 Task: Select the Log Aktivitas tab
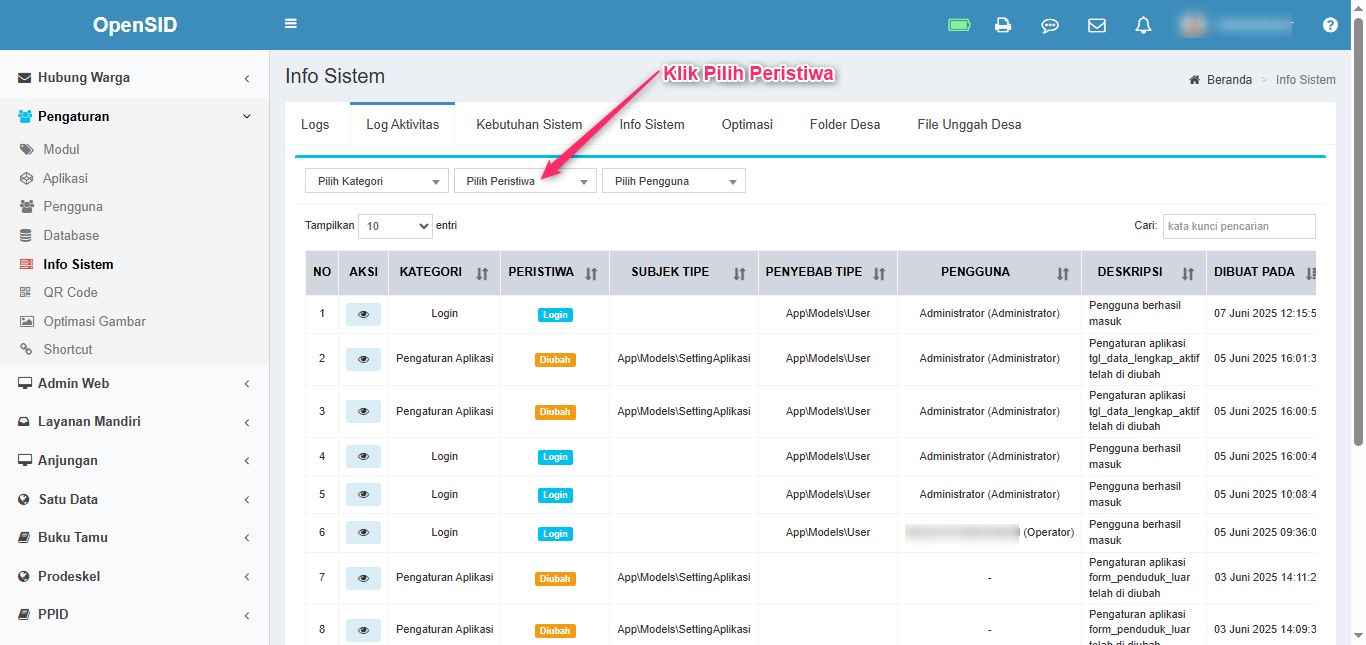click(x=402, y=125)
